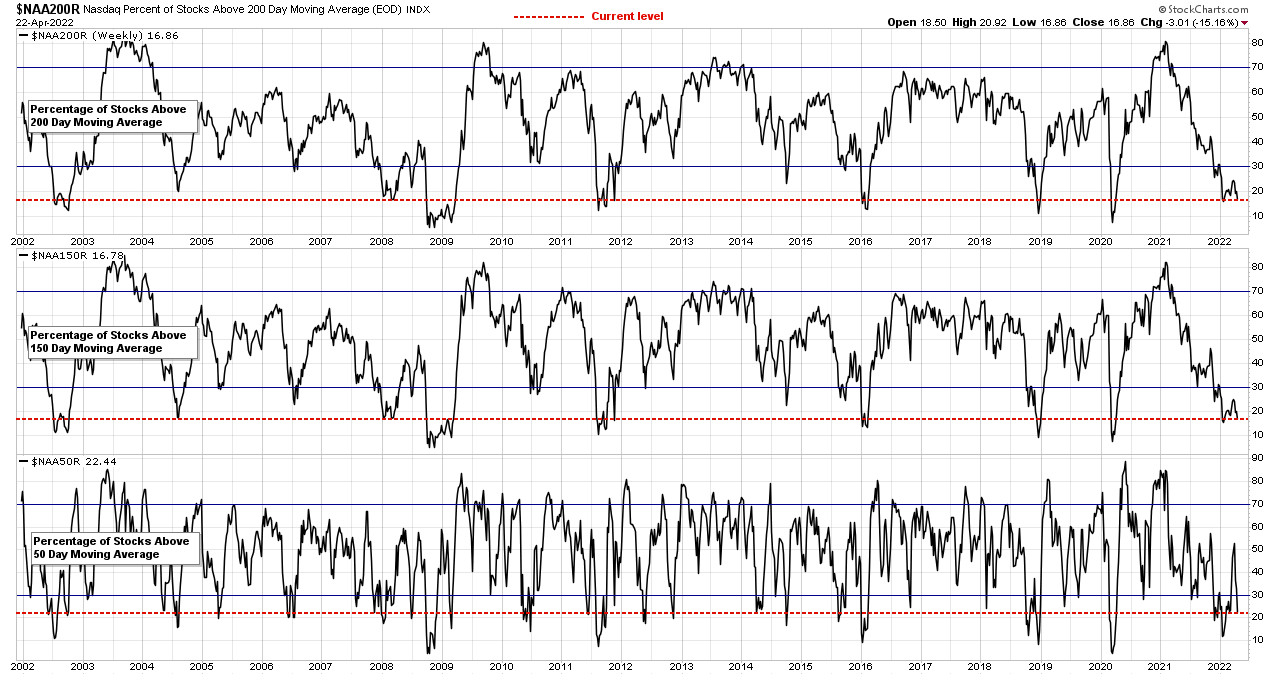
Task: Click the 50 label on the $NAA150R axis
Action: [1258, 339]
